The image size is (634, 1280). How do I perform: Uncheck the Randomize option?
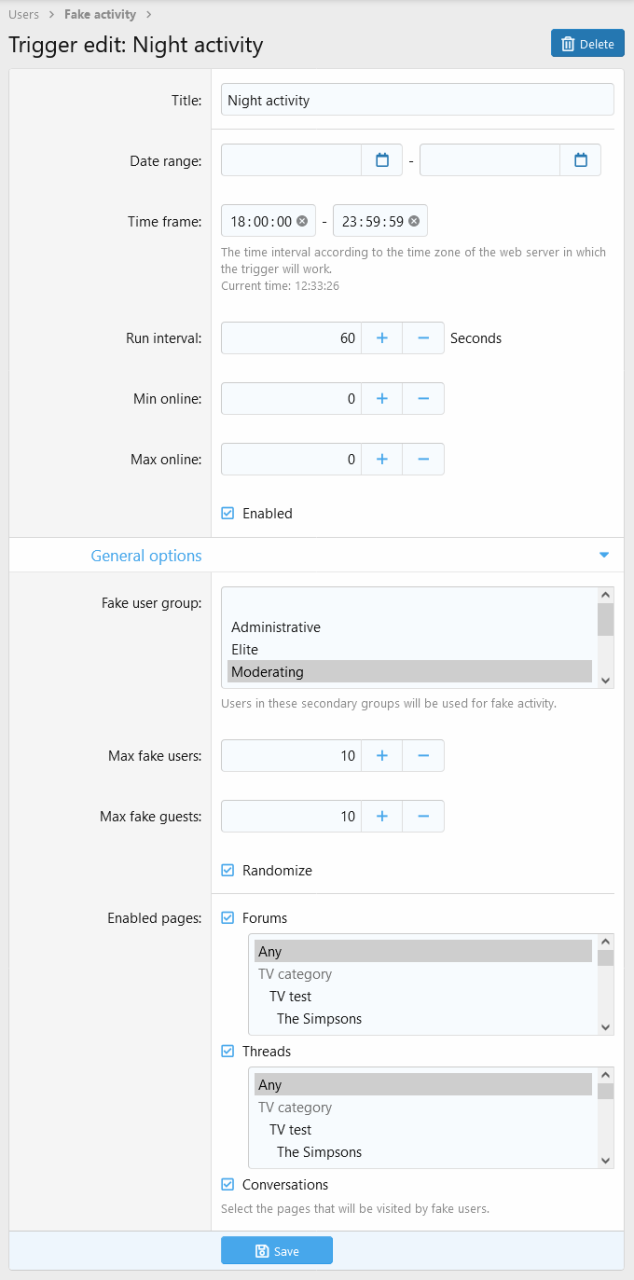click(228, 870)
